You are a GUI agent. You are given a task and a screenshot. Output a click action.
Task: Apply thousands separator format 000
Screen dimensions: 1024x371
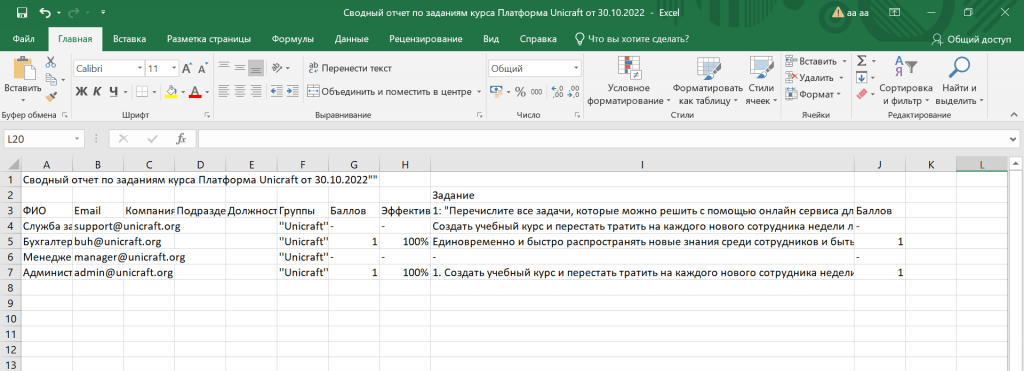pos(536,91)
